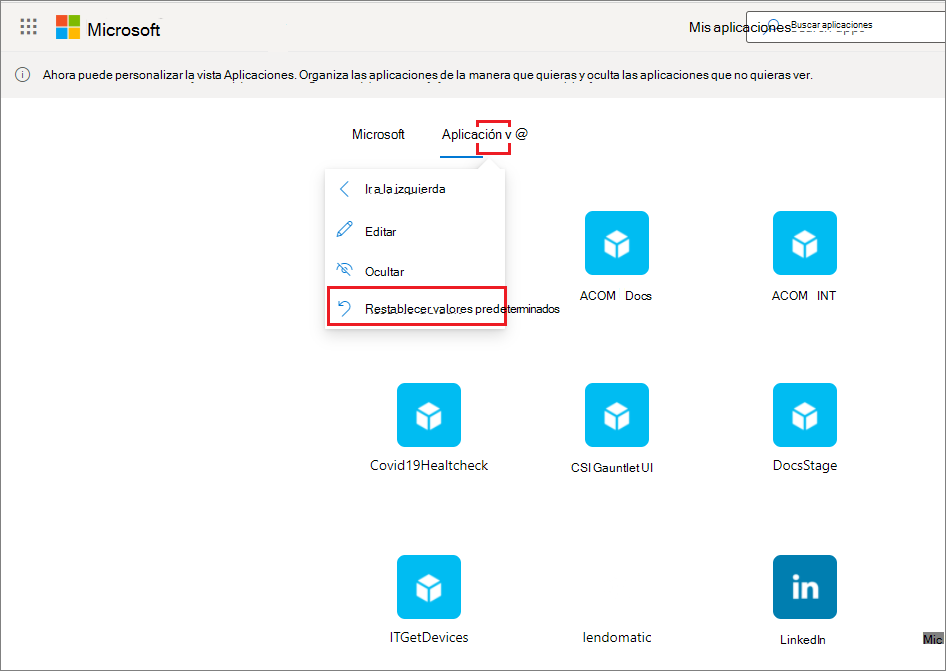Click the crossed-eye icon next to Ocultar
Viewport: 946px width, 671px height.
pyautogui.click(x=344, y=269)
